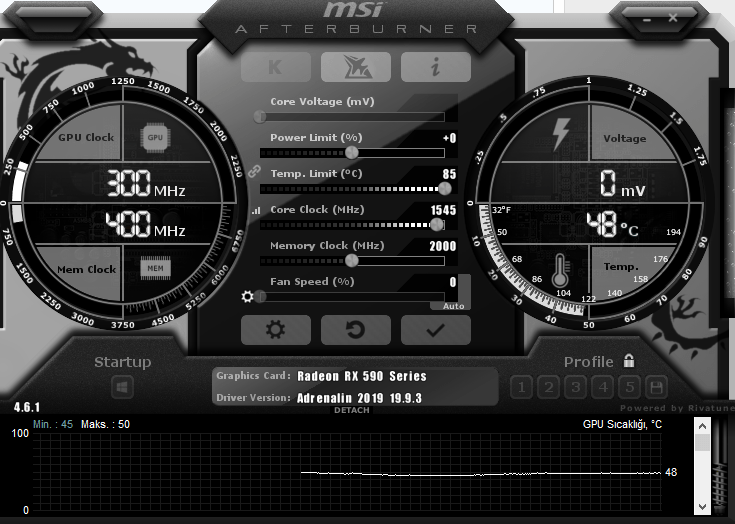This screenshot has height=524, width=735.
Task: Click the 300 MHz GPU clock readout
Action: [x=146, y=183]
